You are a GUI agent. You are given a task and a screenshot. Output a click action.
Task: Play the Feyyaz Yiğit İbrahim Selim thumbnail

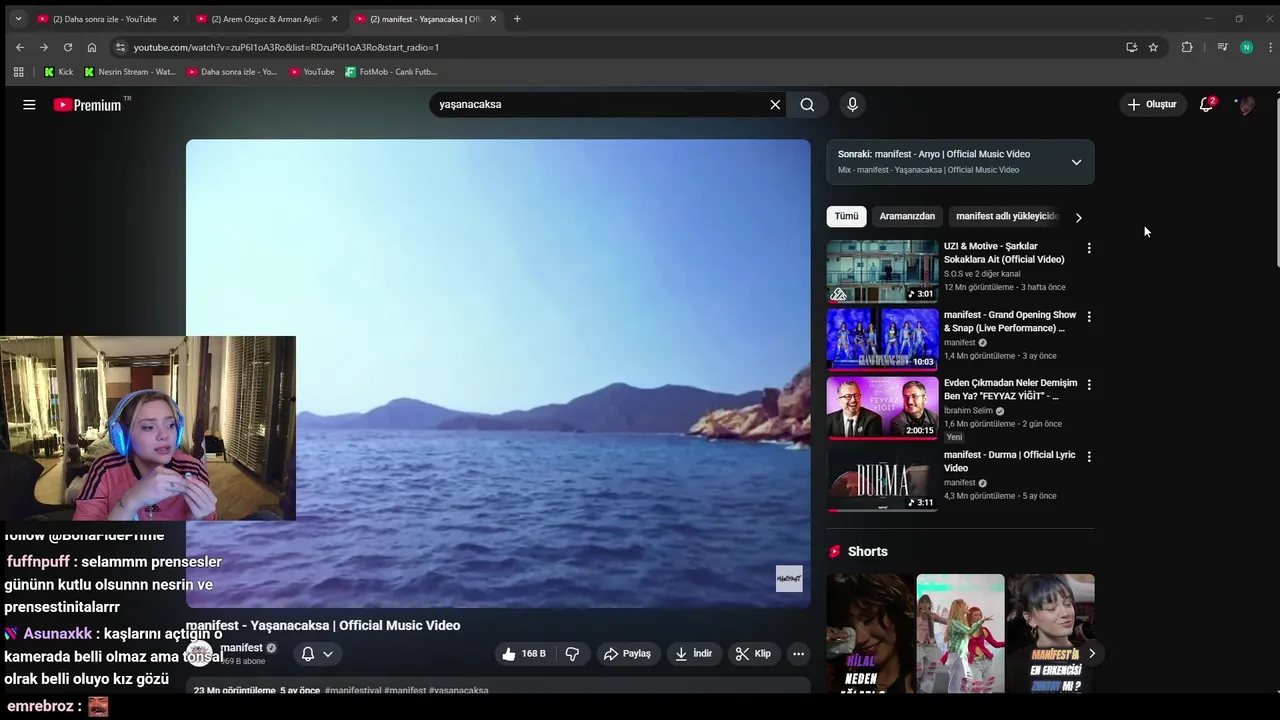[x=882, y=408]
